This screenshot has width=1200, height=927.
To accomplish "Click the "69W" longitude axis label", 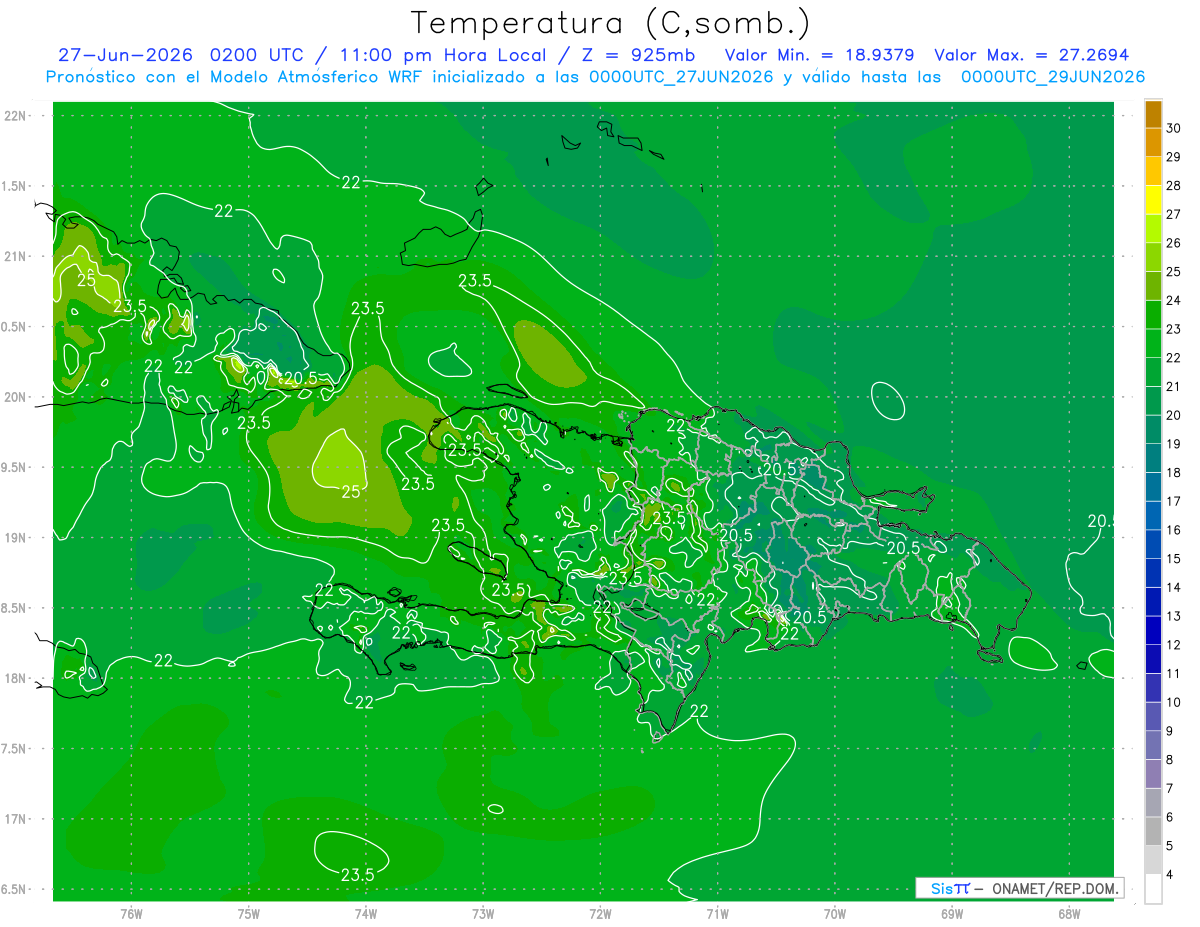I will coord(951,914).
